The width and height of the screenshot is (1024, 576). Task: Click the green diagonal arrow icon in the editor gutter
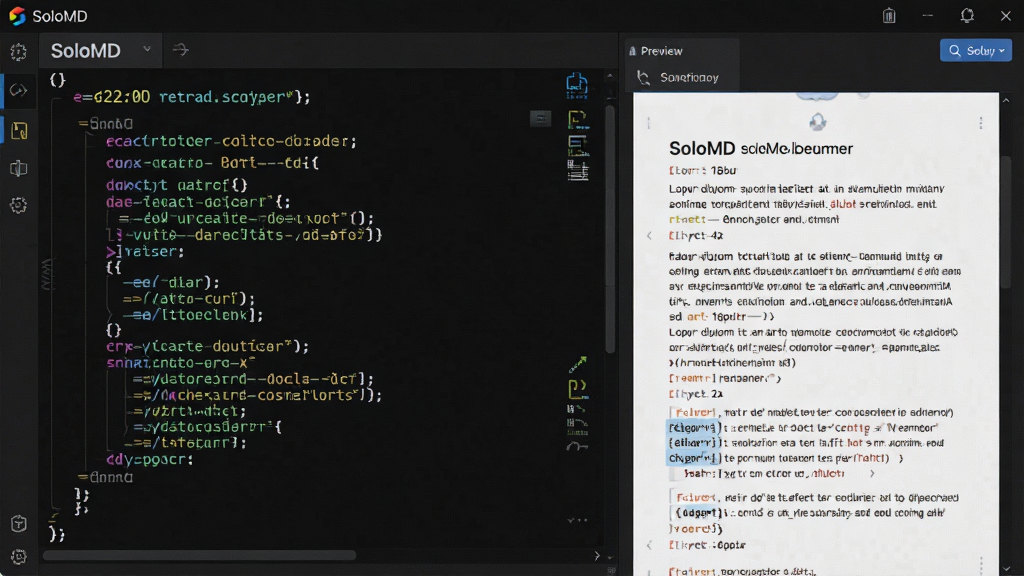click(578, 364)
